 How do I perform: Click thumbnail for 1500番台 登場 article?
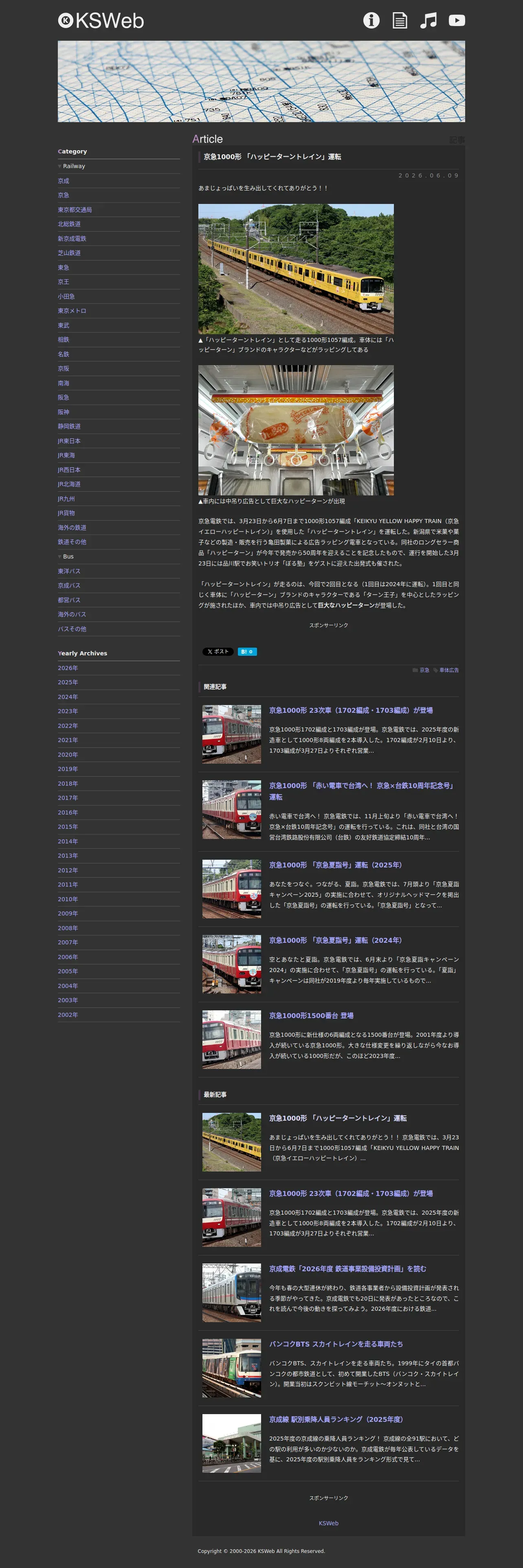pyautogui.click(x=232, y=1040)
